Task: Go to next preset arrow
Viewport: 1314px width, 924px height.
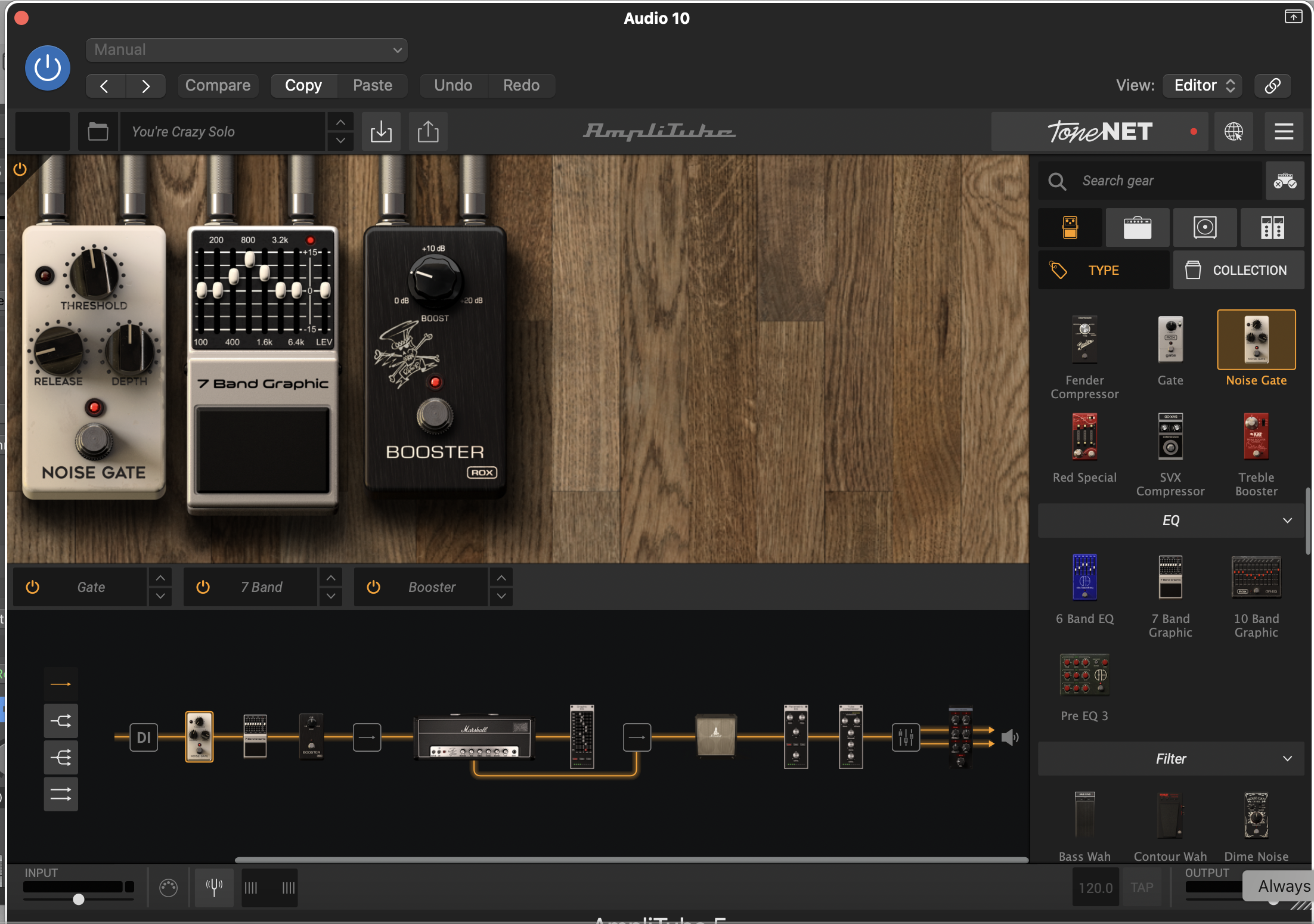Action: [x=146, y=86]
